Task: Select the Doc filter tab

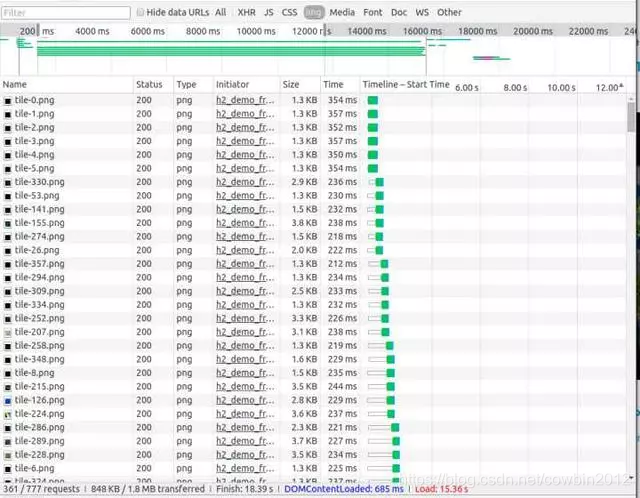Action: pyautogui.click(x=399, y=12)
